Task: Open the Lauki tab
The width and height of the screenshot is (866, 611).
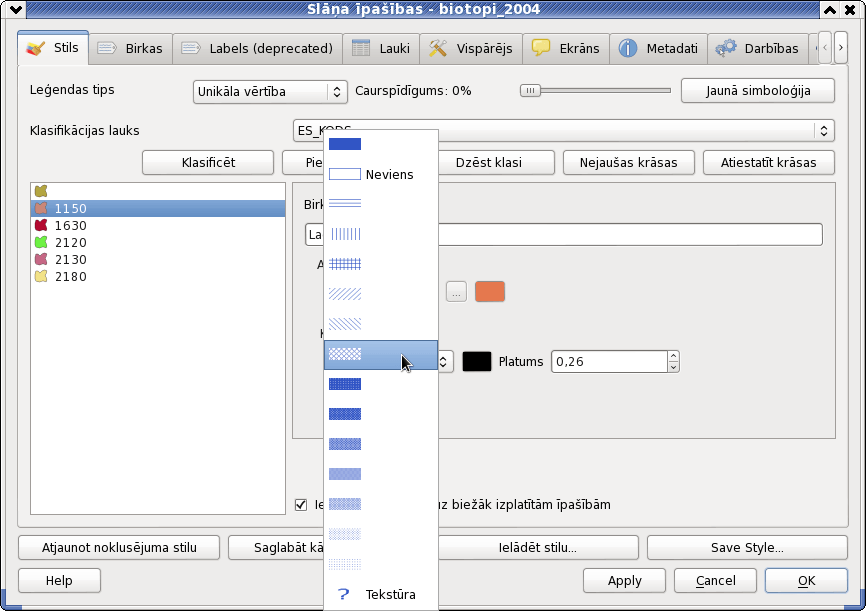Action: pyautogui.click(x=381, y=49)
